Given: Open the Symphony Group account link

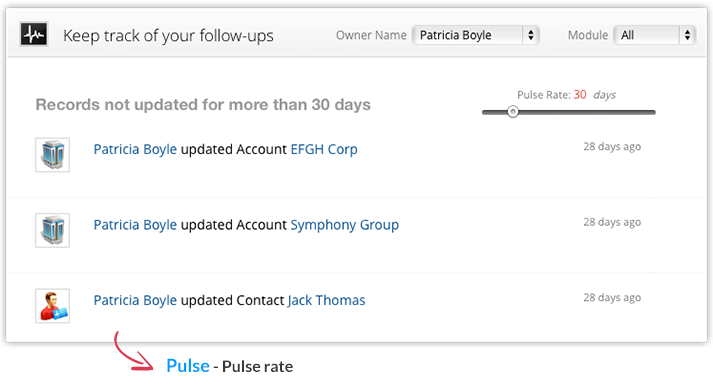Looking at the screenshot, I should [345, 225].
